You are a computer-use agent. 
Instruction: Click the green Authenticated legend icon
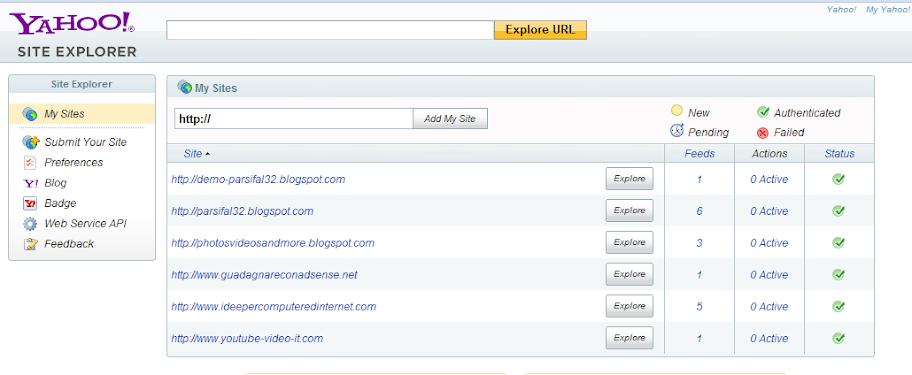763,112
